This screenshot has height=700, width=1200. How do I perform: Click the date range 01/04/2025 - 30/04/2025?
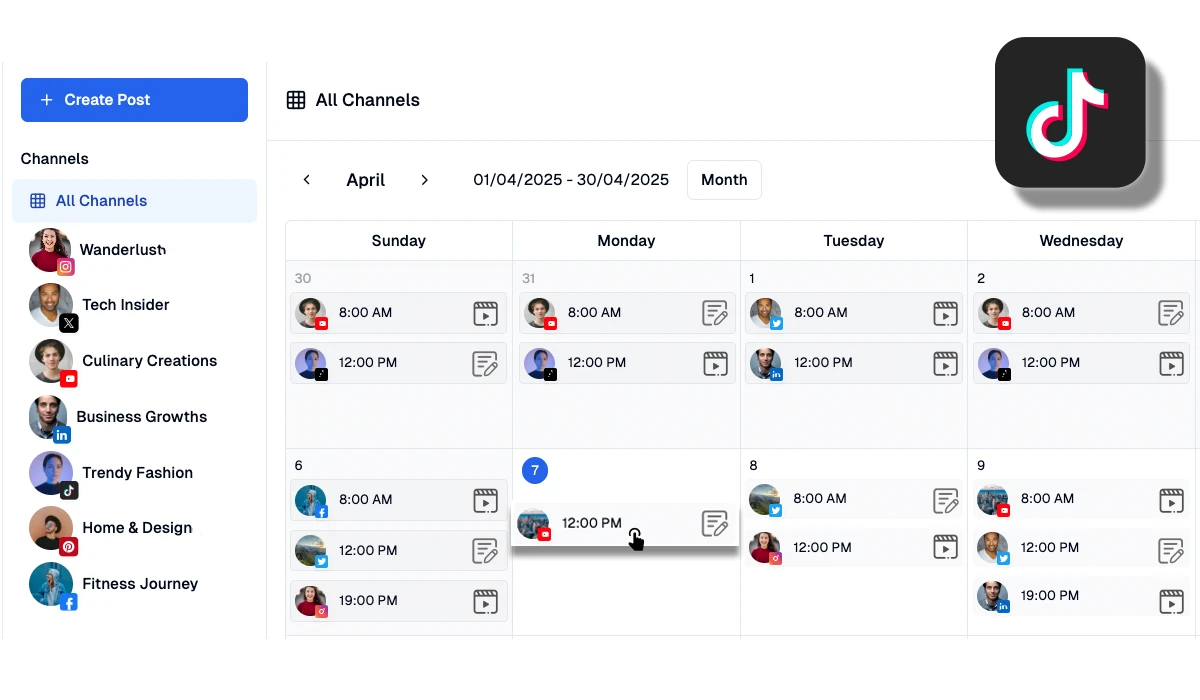571,180
